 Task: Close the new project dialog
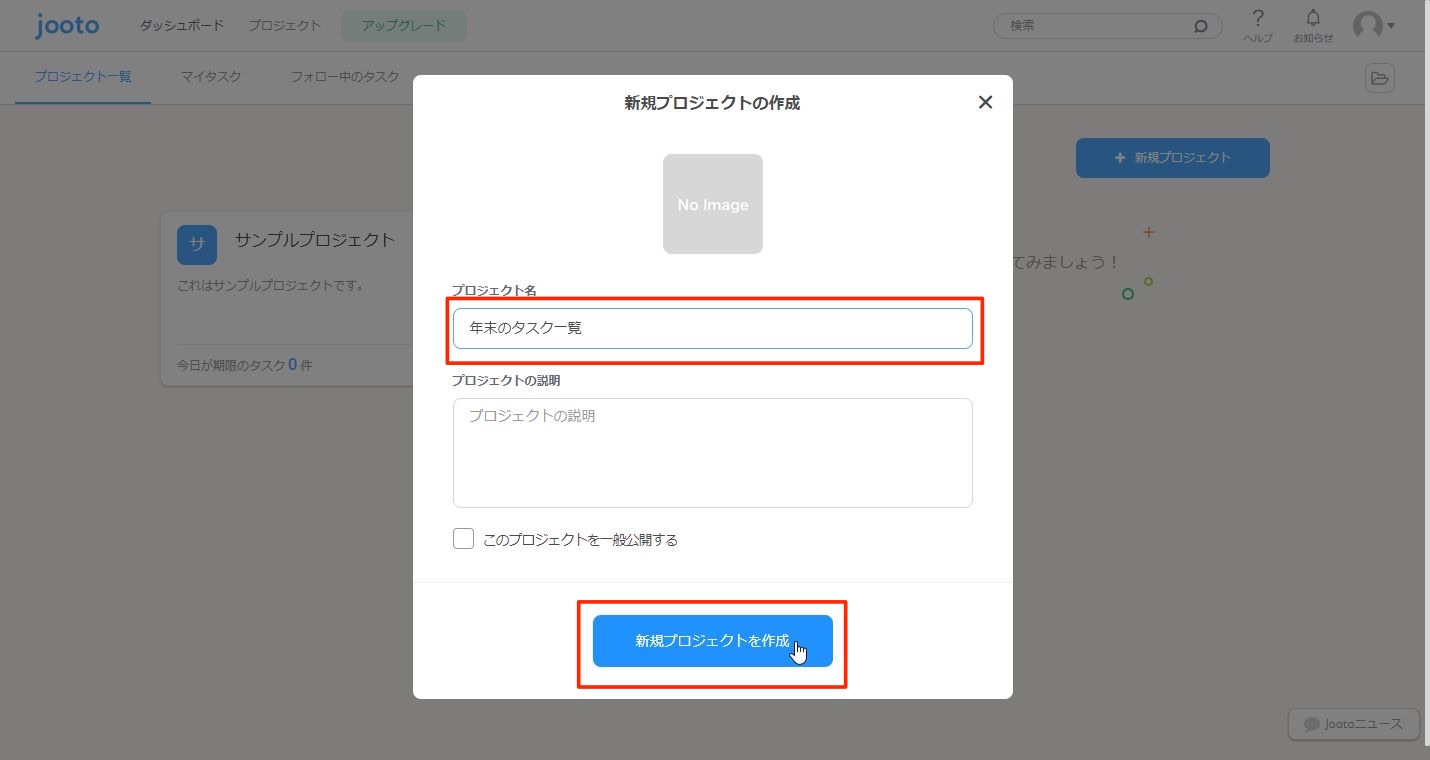tap(985, 102)
